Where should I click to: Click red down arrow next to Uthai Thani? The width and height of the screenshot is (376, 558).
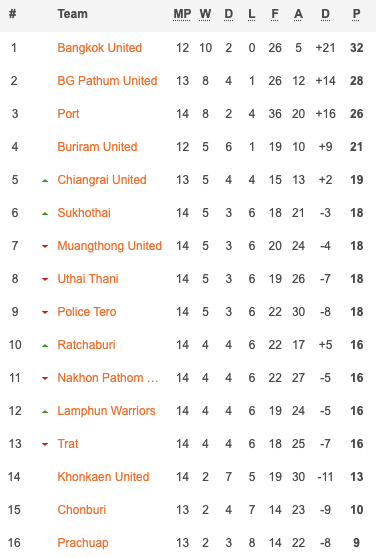(x=45, y=279)
